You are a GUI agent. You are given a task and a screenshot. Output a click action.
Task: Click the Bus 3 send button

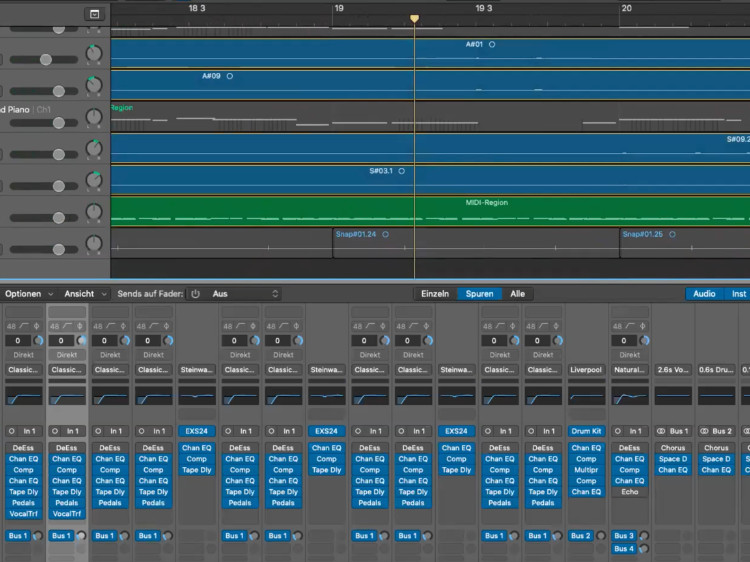click(x=623, y=536)
